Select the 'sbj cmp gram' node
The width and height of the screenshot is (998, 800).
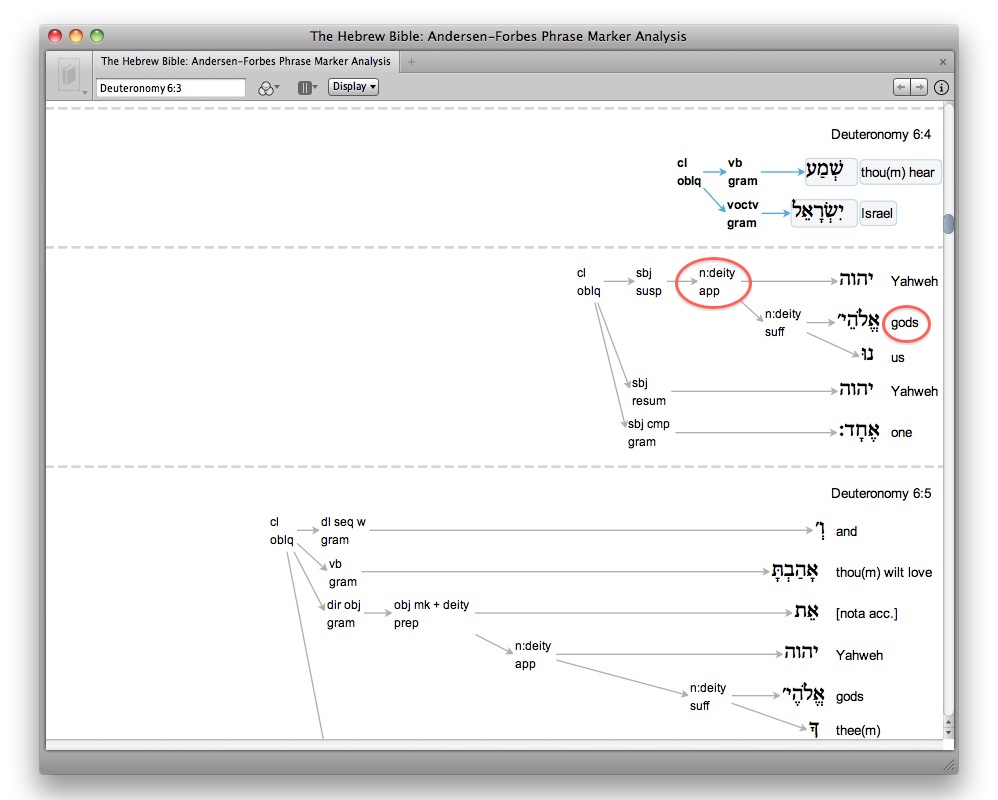point(648,433)
